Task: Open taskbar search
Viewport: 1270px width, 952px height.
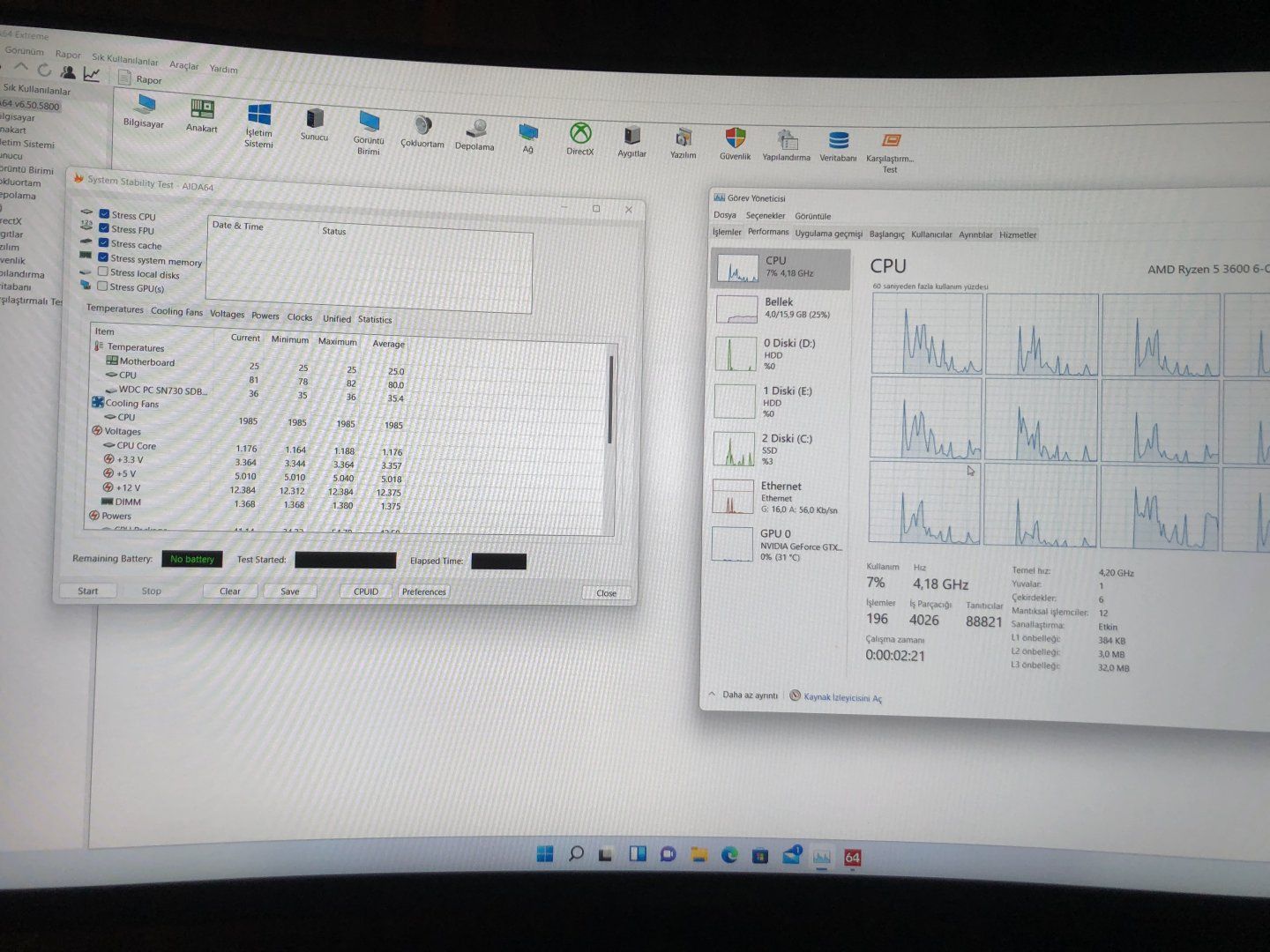Action: [x=576, y=853]
